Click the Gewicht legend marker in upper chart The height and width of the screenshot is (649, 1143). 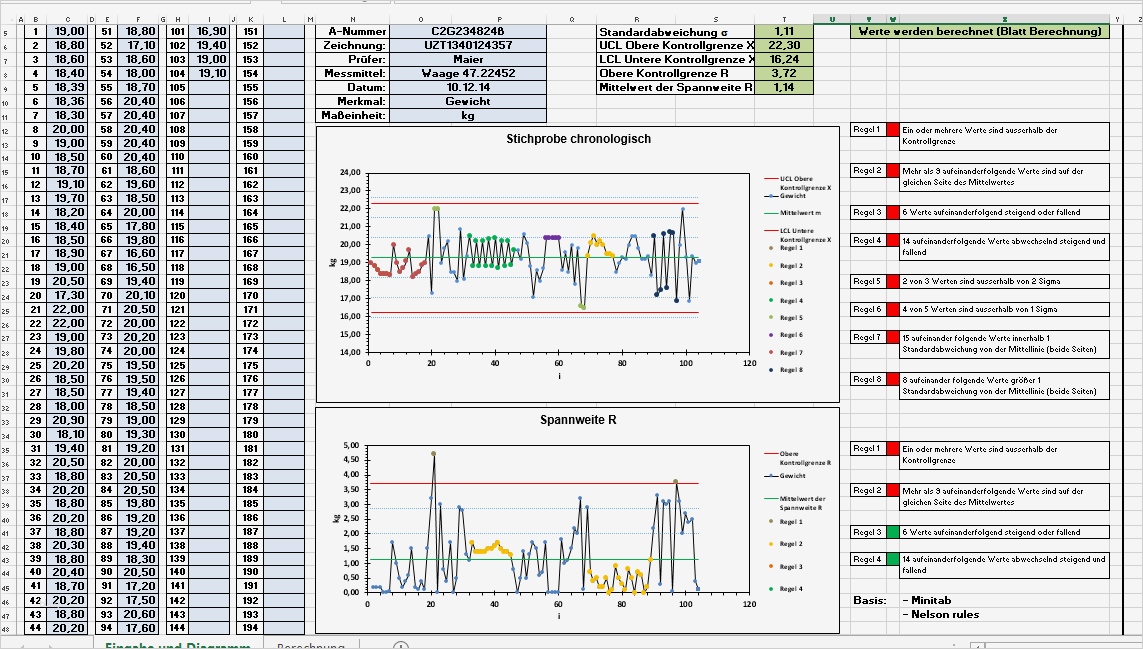click(770, 195)
